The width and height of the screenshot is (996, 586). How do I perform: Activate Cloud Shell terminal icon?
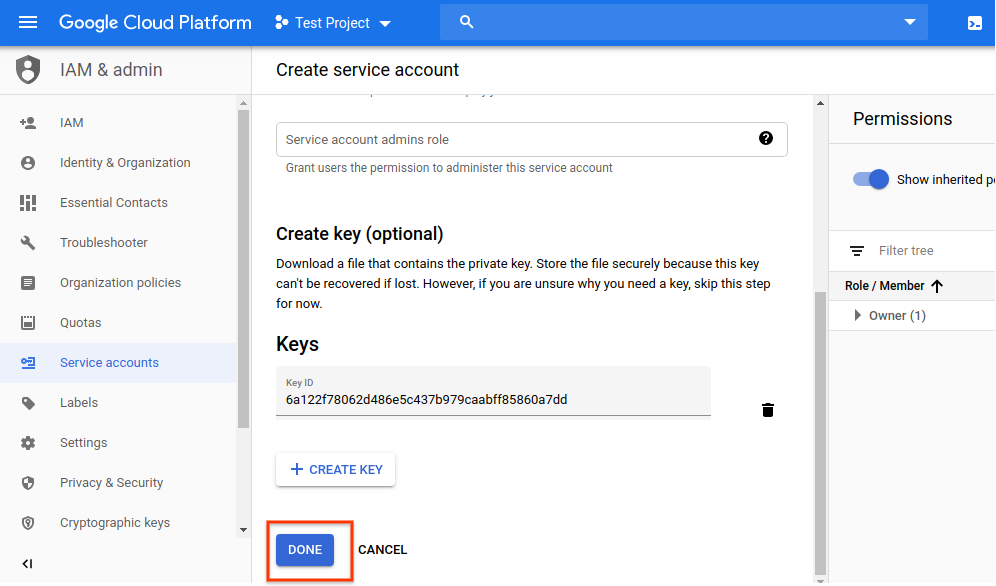974,23
